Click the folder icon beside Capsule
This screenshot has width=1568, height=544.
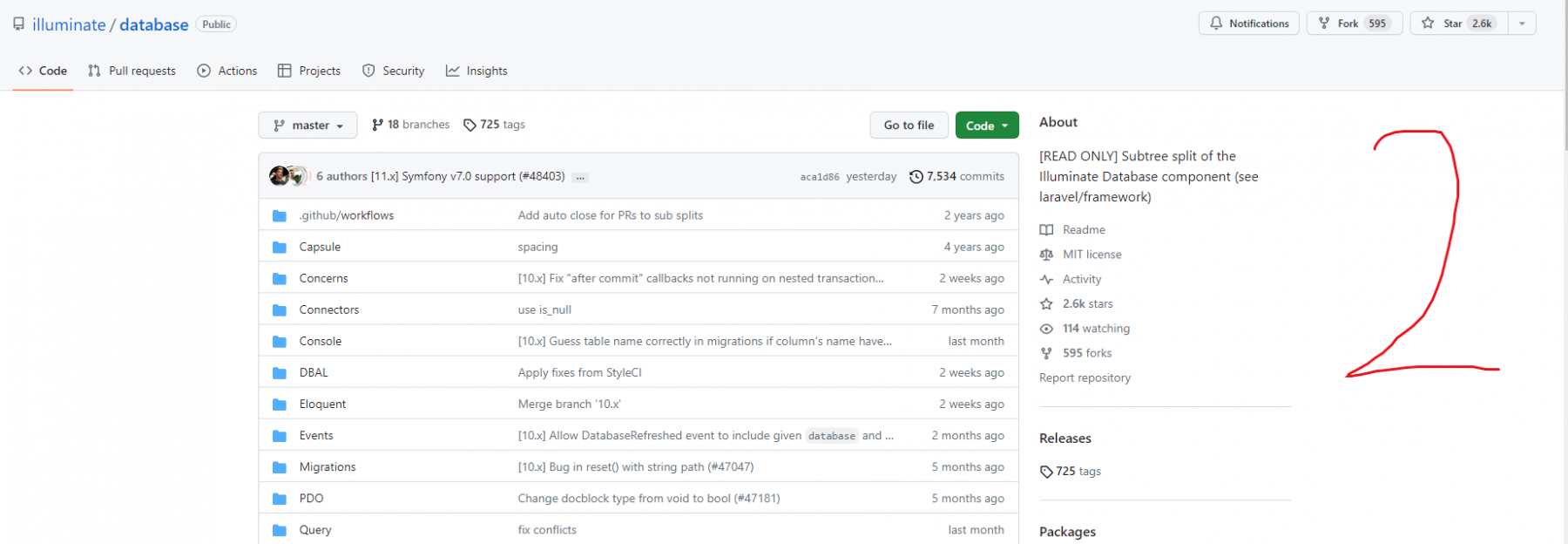pos(280,247)
